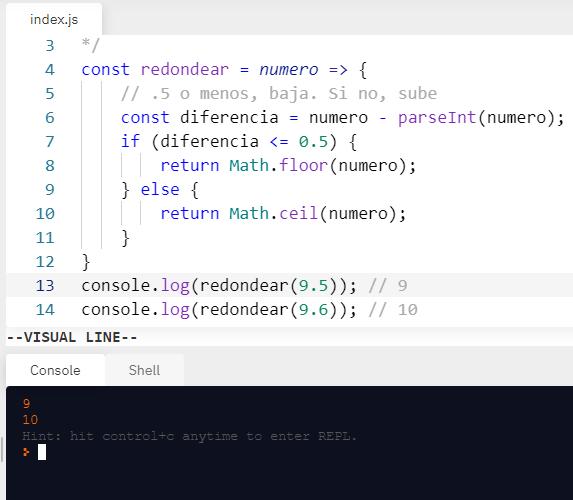Click the console output value 9
Screen dimensions: 573x500
pyautogui.click(x=26, y=404)
